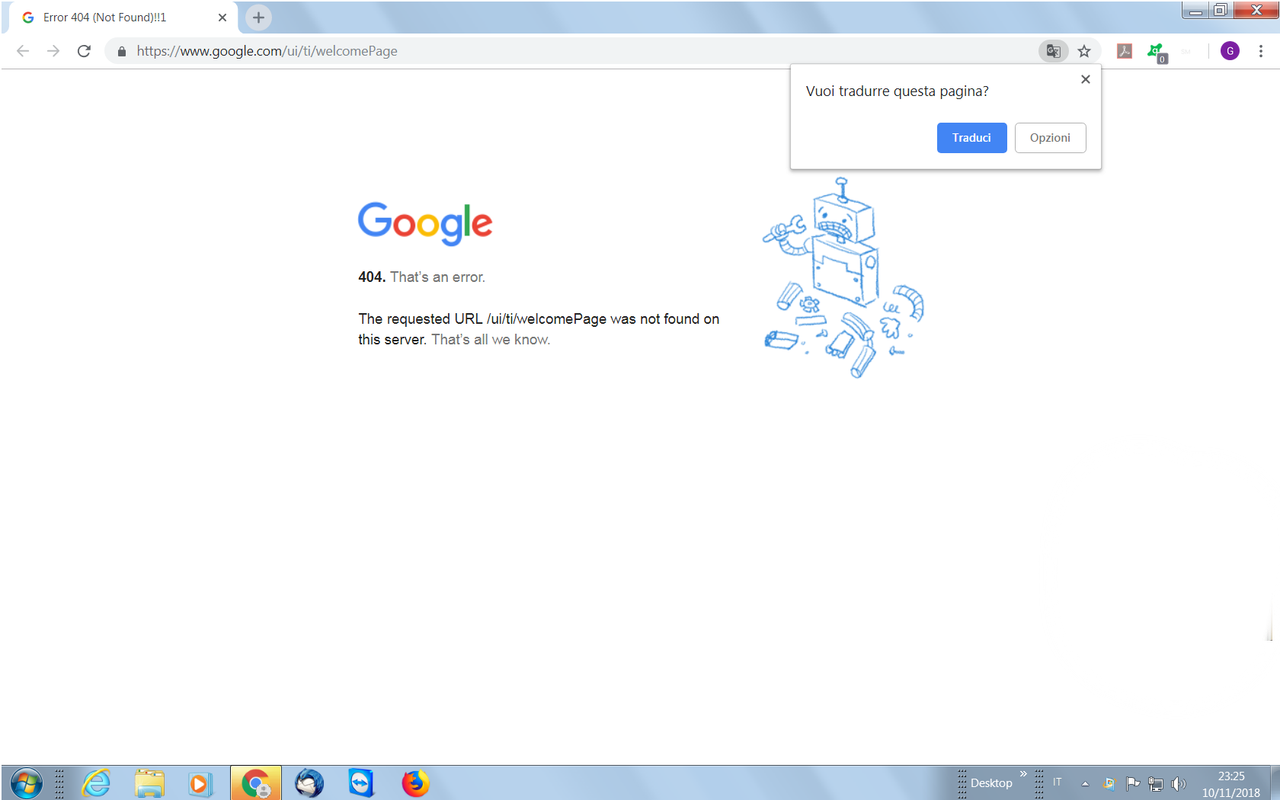1280x800 pixels.
Task: Bookmark this page with the star icon
Action: coord(1084,51)
